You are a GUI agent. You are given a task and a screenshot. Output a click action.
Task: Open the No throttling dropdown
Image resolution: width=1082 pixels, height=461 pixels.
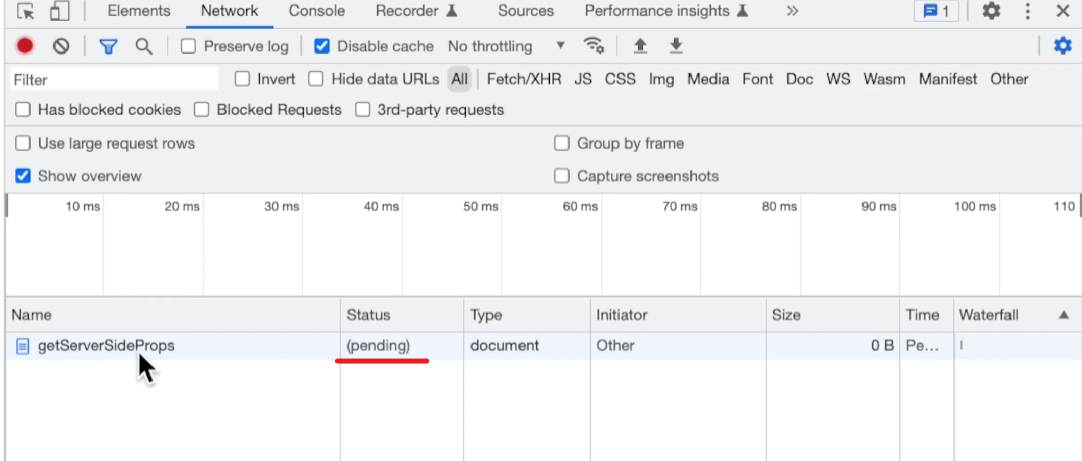(505, 46)
